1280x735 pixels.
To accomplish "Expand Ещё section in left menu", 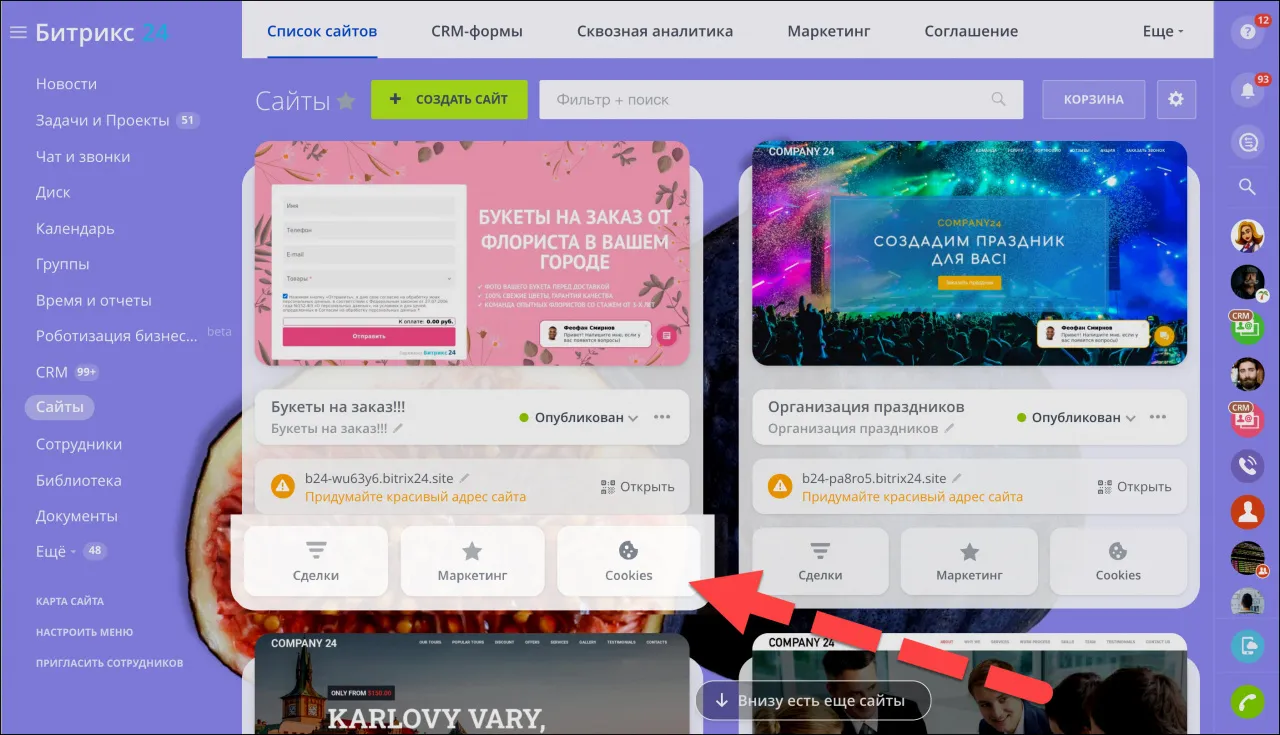I will [x=56, y=551].
